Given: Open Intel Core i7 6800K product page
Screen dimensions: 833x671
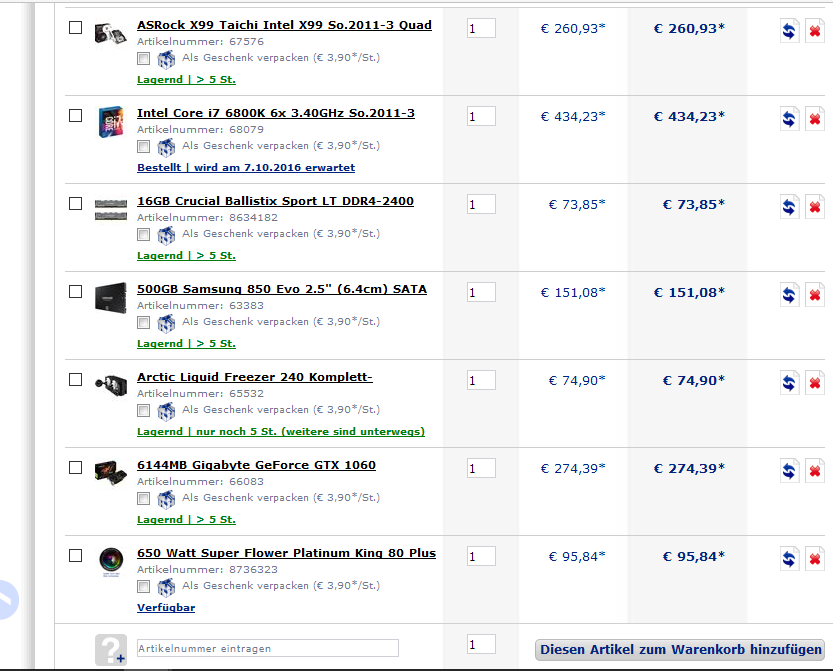Looking at the screenshot, I should click(x=276, y=113).
